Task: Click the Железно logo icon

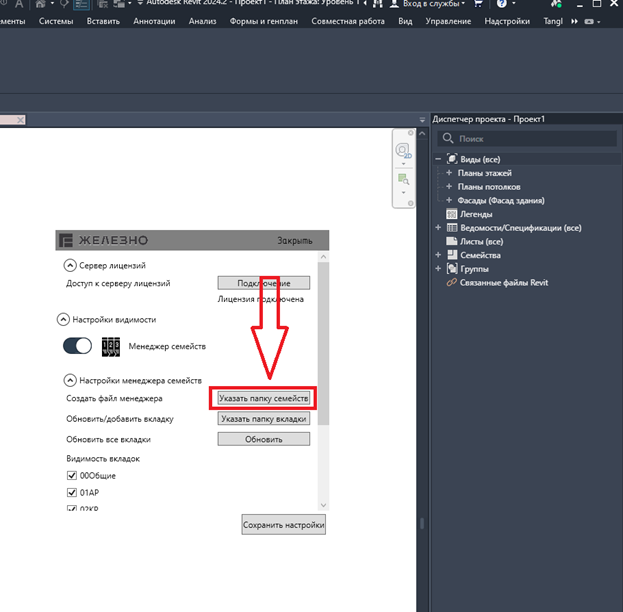Action: click(66, 240)
